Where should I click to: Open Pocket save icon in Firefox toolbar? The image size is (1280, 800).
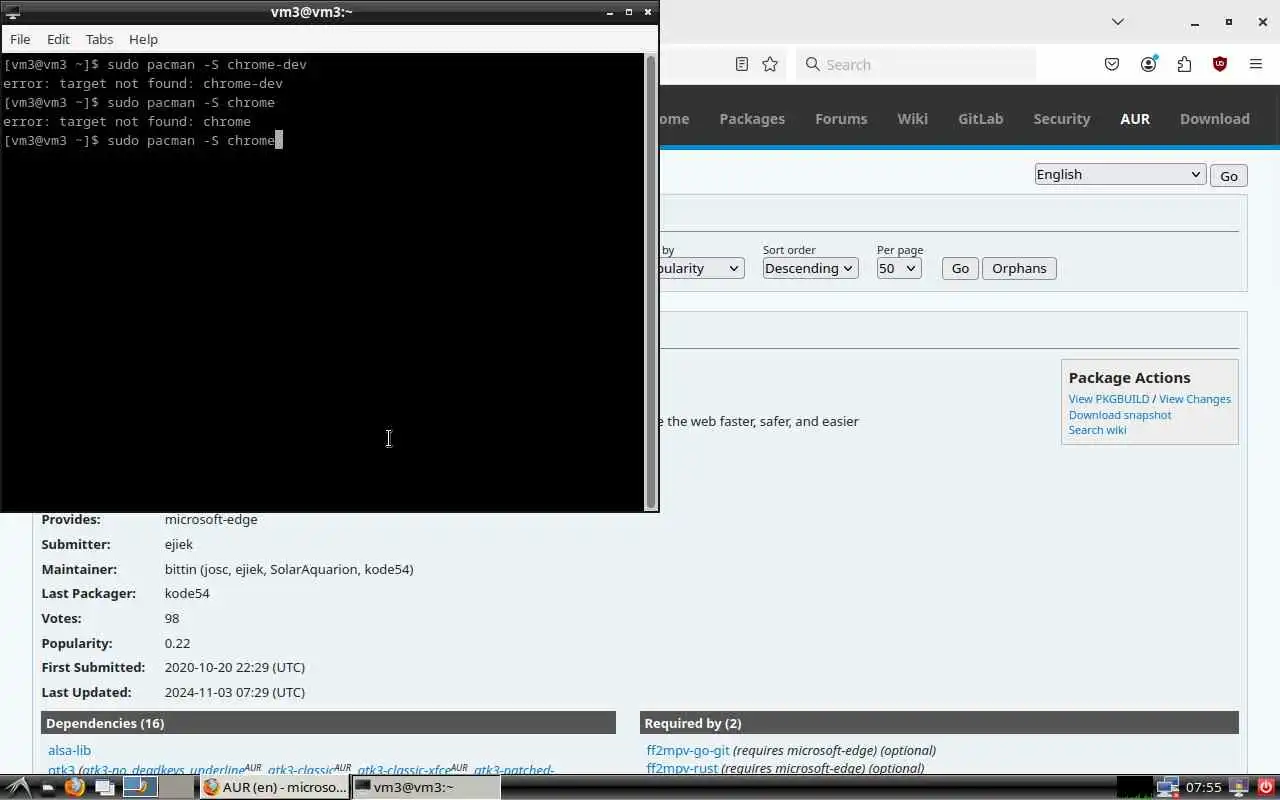[1112, 64]
